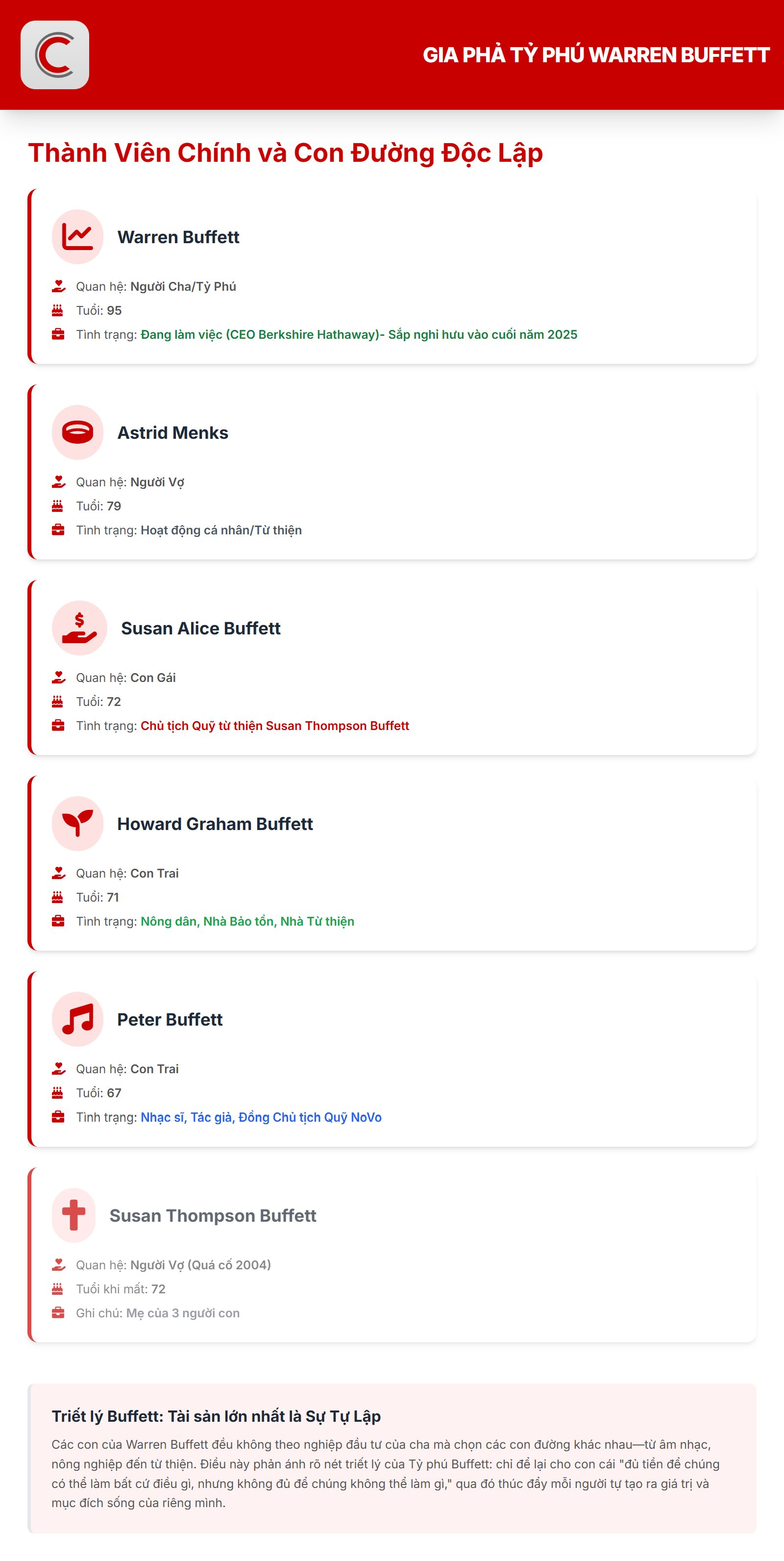Click the header title GIA PHẢ TỶ PHÚ WARREN BUFFETT
Viewport: 784px width, 1561px height.
click(x=595, y=55)
